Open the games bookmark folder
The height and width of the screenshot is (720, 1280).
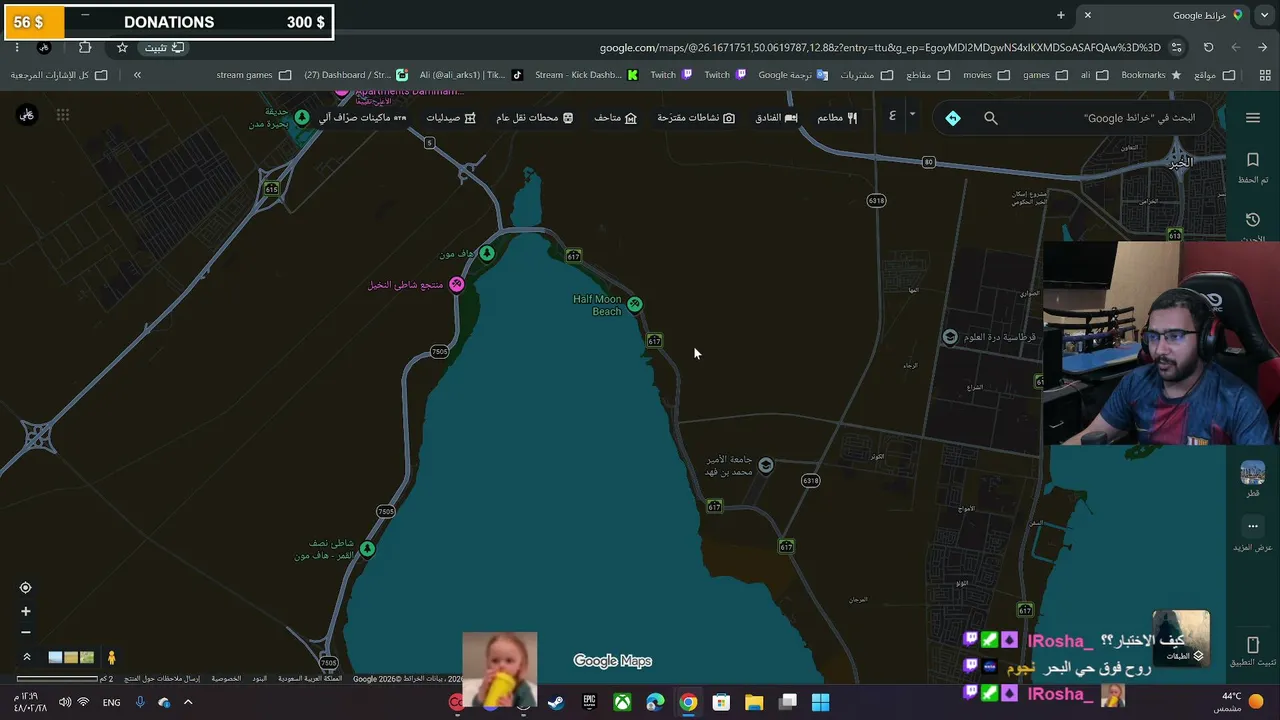1045,75
